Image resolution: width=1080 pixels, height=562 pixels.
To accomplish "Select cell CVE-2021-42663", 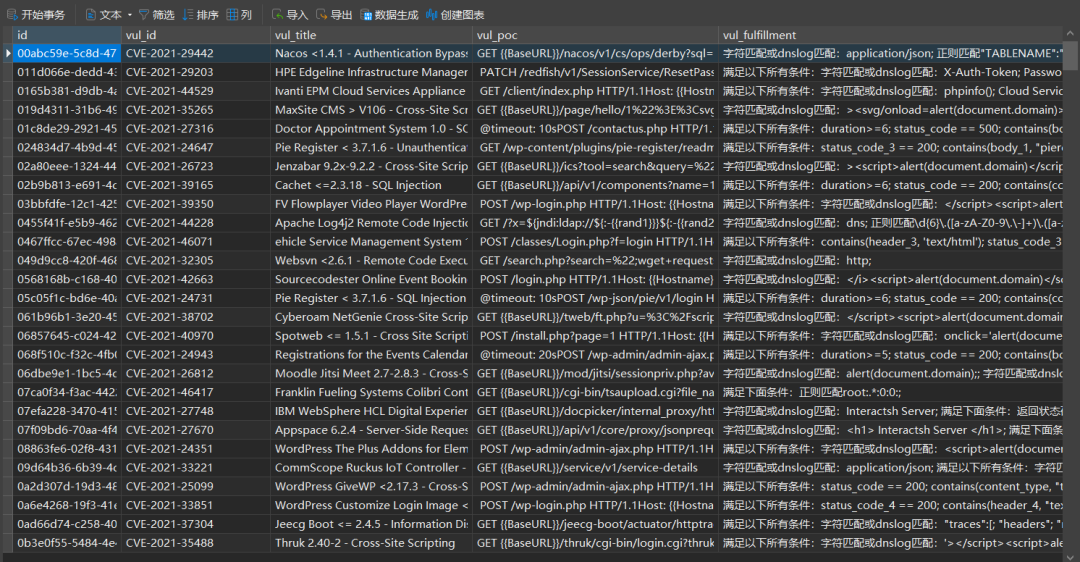I will 196,279.
